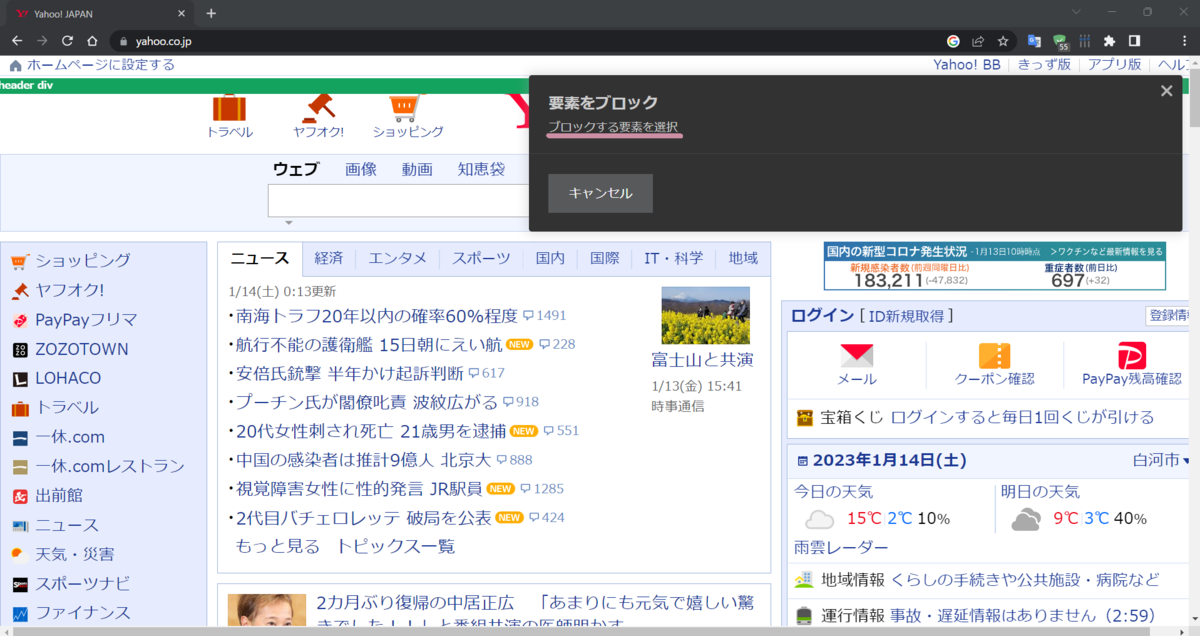The height and width of the screenshot is (636, 1200).
Task: Open スポーツナビ in the sidebar
Action: coord(83,583)
